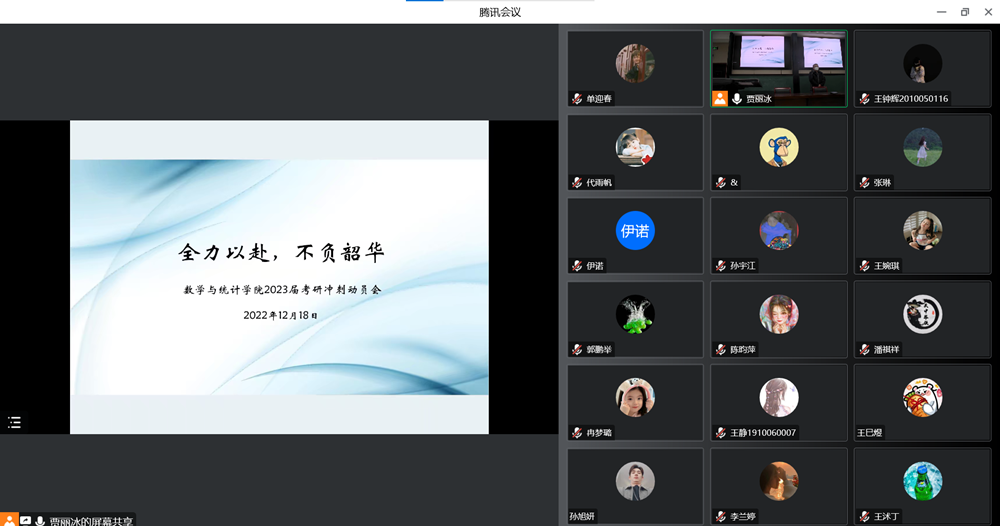Click muted mic icon beside 张琳
The height and width of the screenshot is (526, 1000).
click(864, 183)
